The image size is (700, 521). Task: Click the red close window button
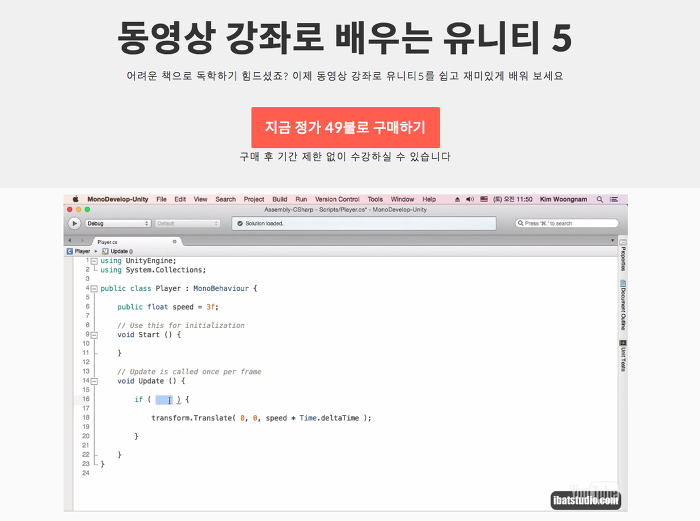pyautogui.click(x=70, y=209)
